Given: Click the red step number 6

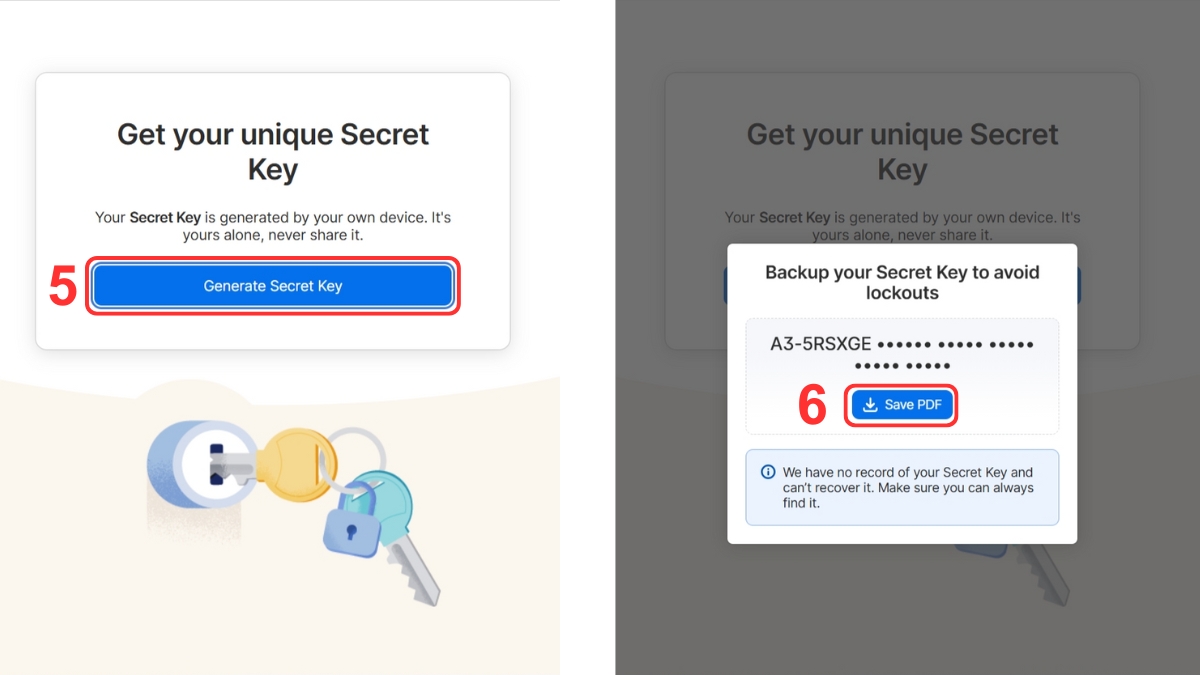Looking at the screenshot, I should pos(812,406).
